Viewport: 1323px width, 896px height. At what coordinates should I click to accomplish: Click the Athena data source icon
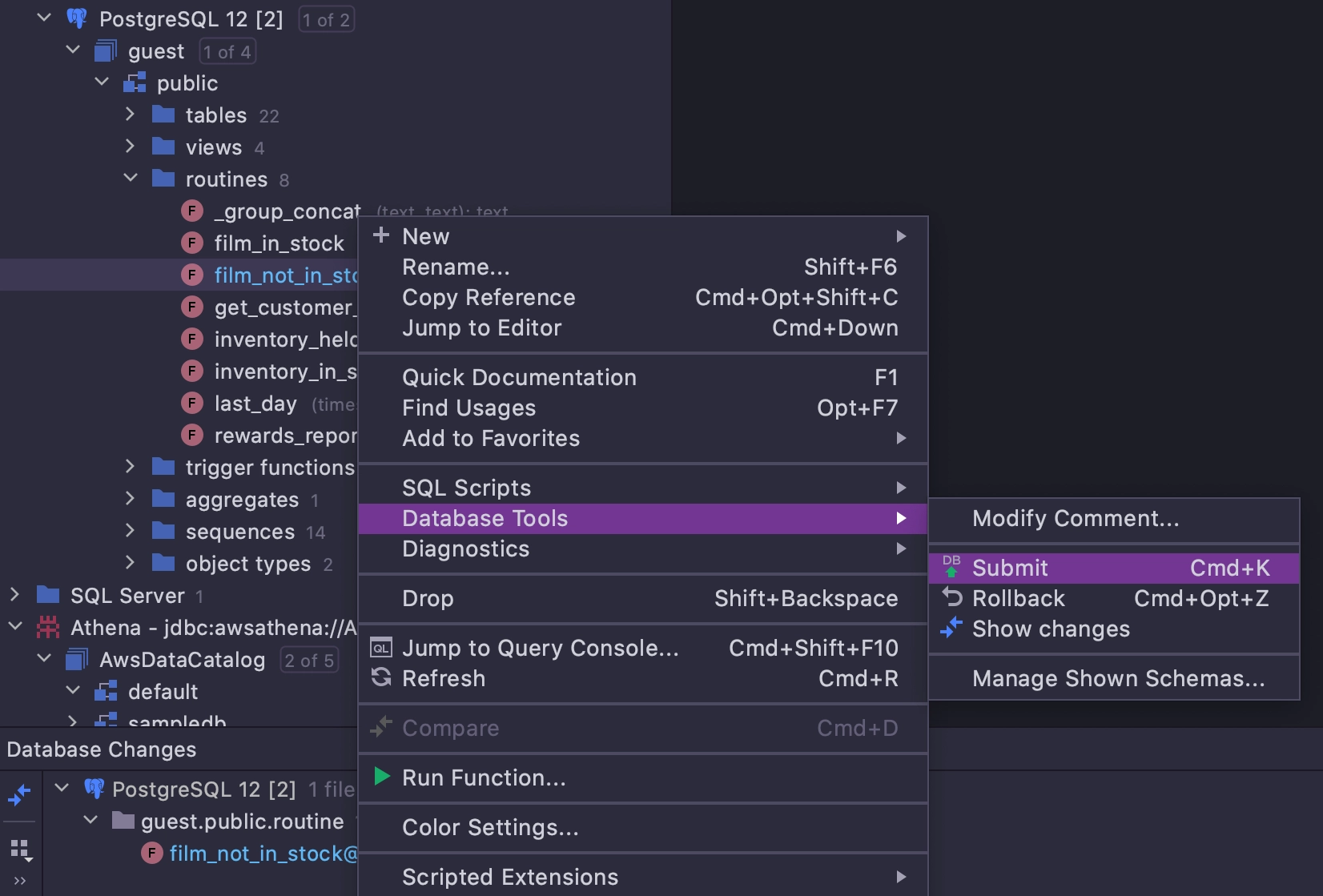48,627
